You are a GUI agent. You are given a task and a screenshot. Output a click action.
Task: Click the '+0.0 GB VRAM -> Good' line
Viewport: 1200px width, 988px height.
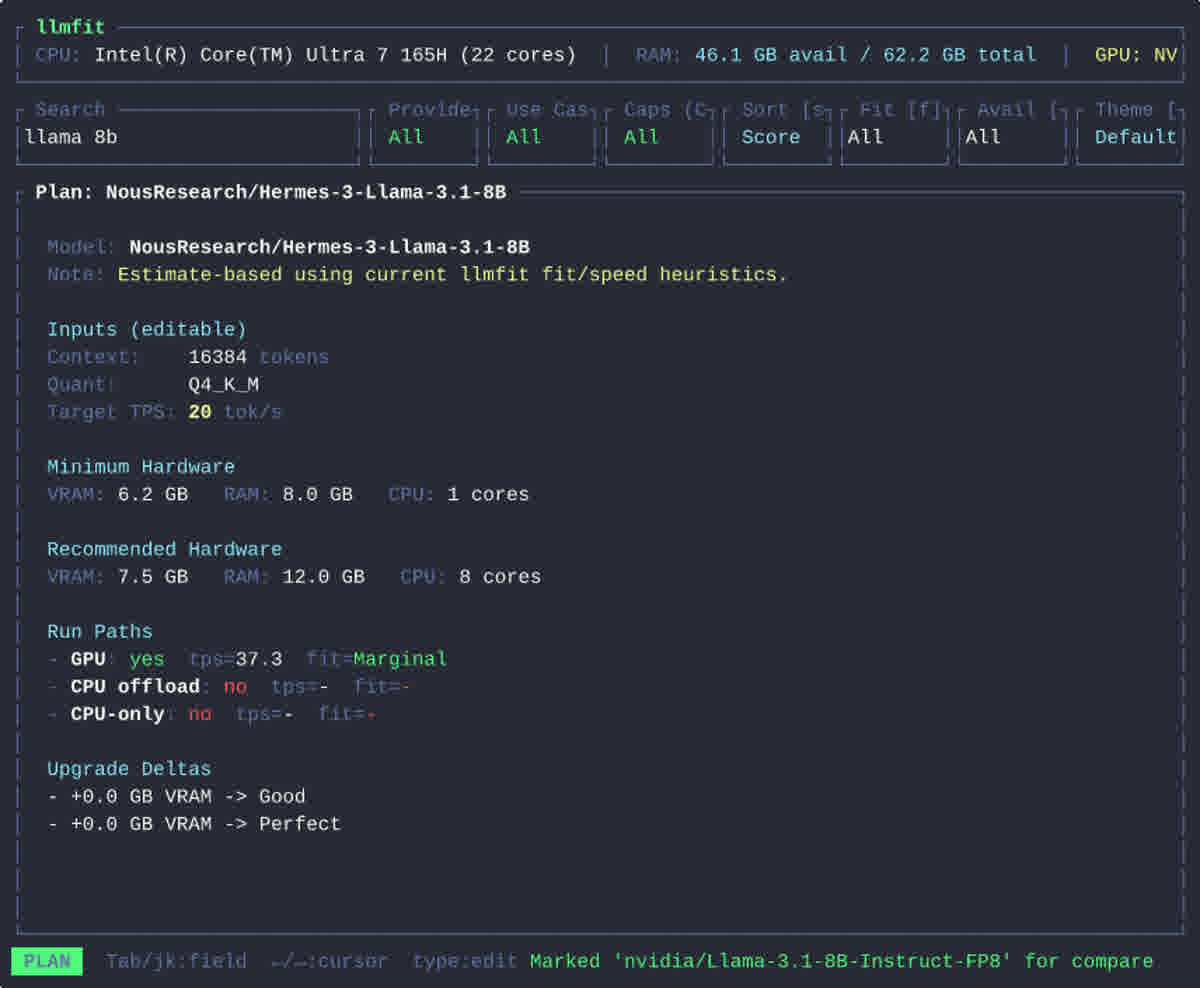(176, 797)
